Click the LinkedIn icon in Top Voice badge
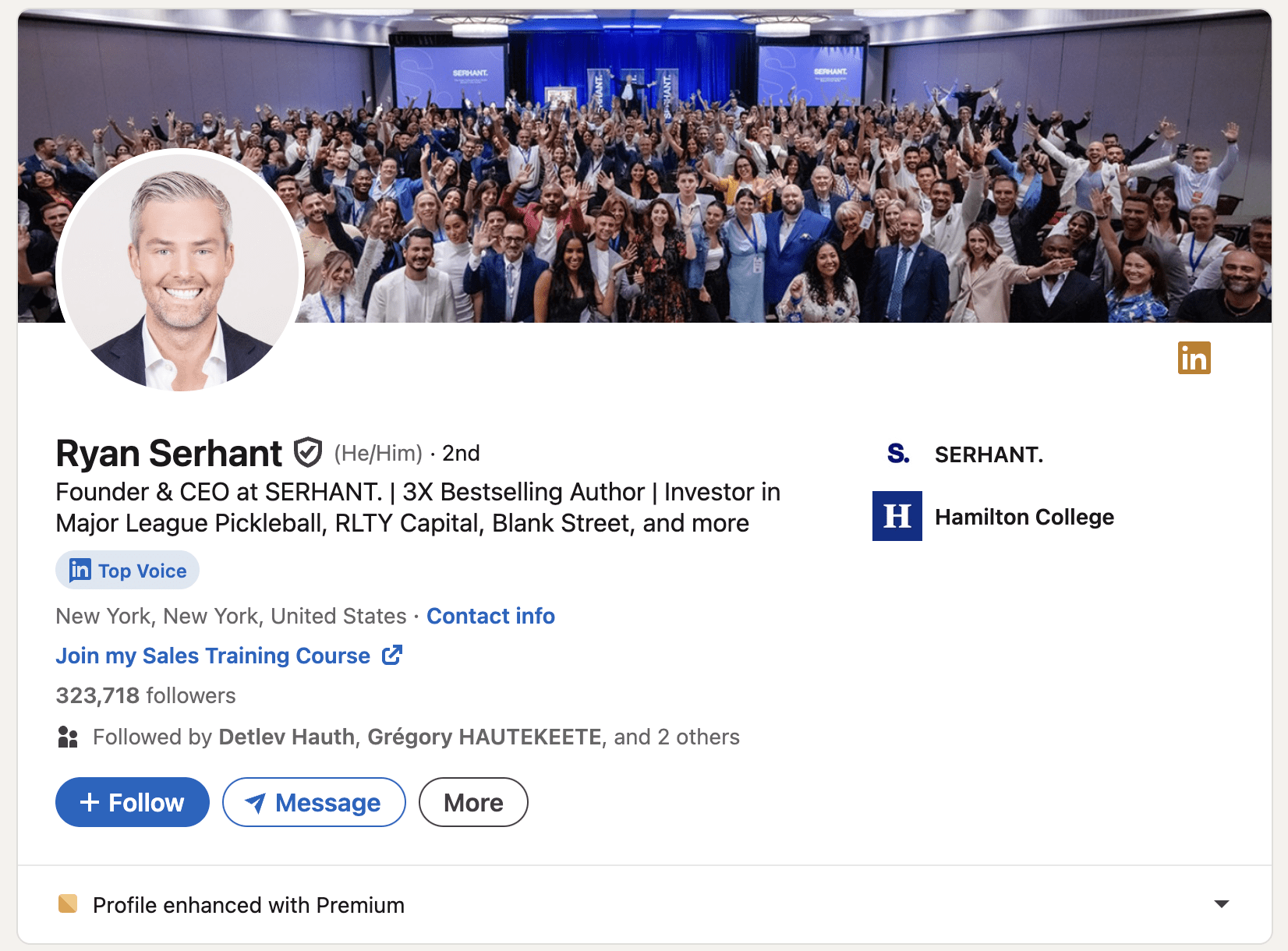1288x951 pixels. tap(80, 571)
